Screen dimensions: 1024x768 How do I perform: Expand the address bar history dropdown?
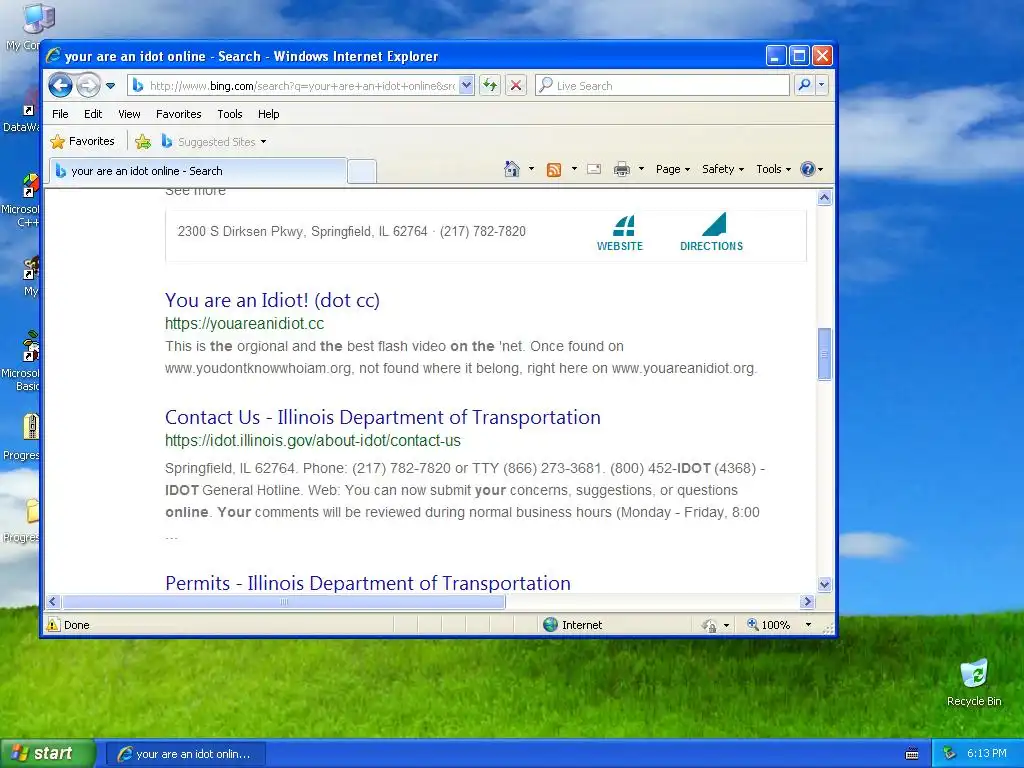coord(466,86)
